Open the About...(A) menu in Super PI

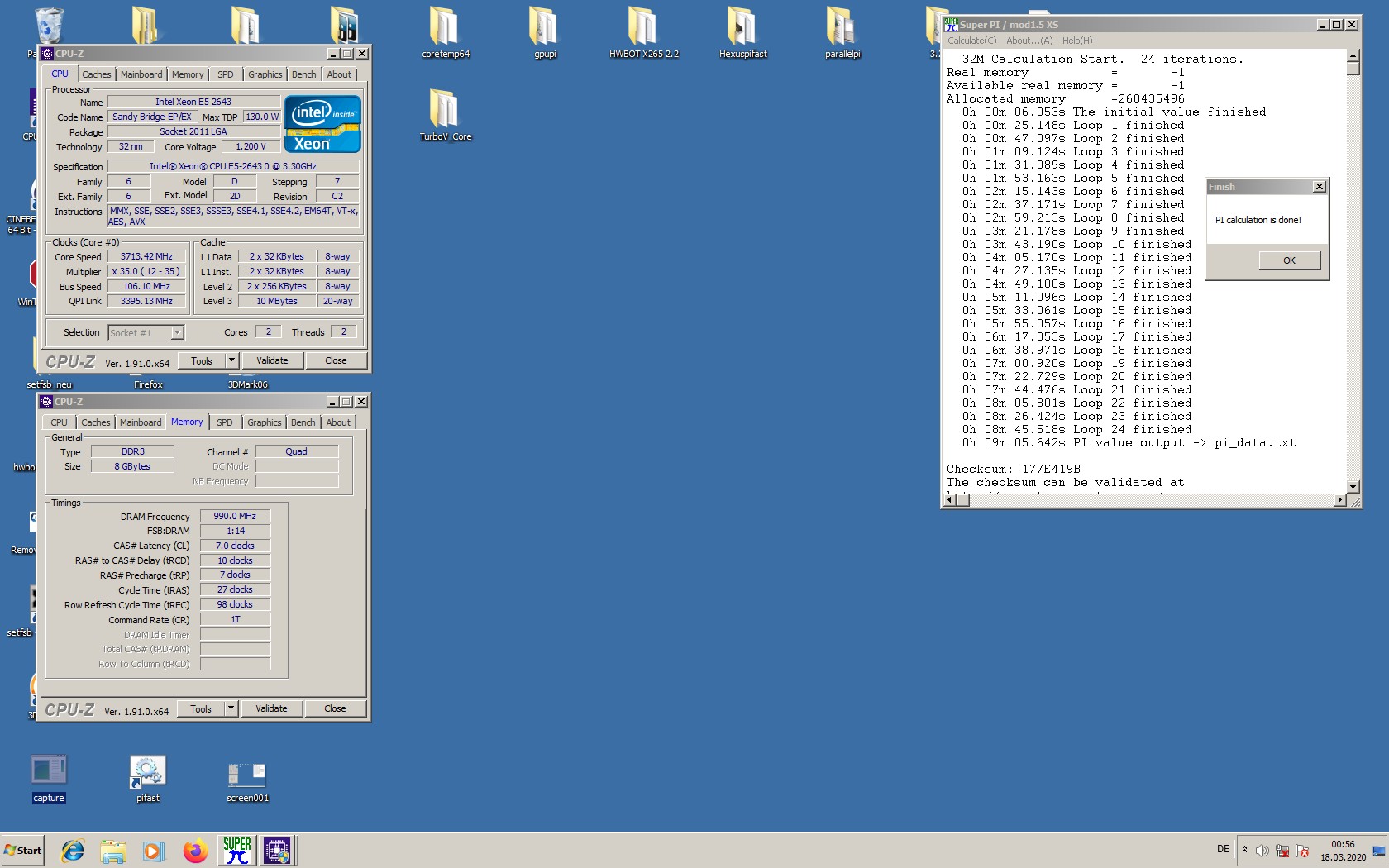coord(1029,41)
